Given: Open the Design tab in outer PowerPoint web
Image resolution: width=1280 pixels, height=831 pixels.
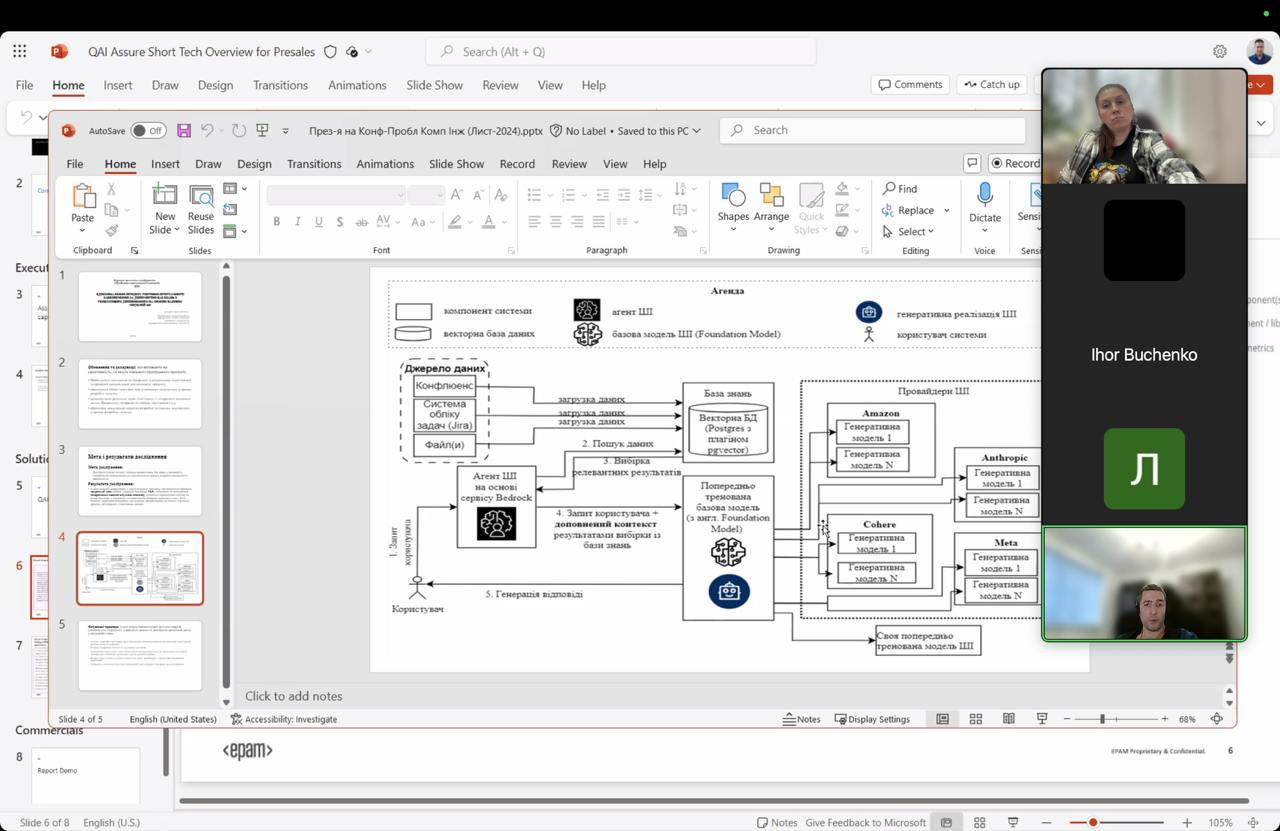Looking at the screenshot, I should click(x=215, y=85).
